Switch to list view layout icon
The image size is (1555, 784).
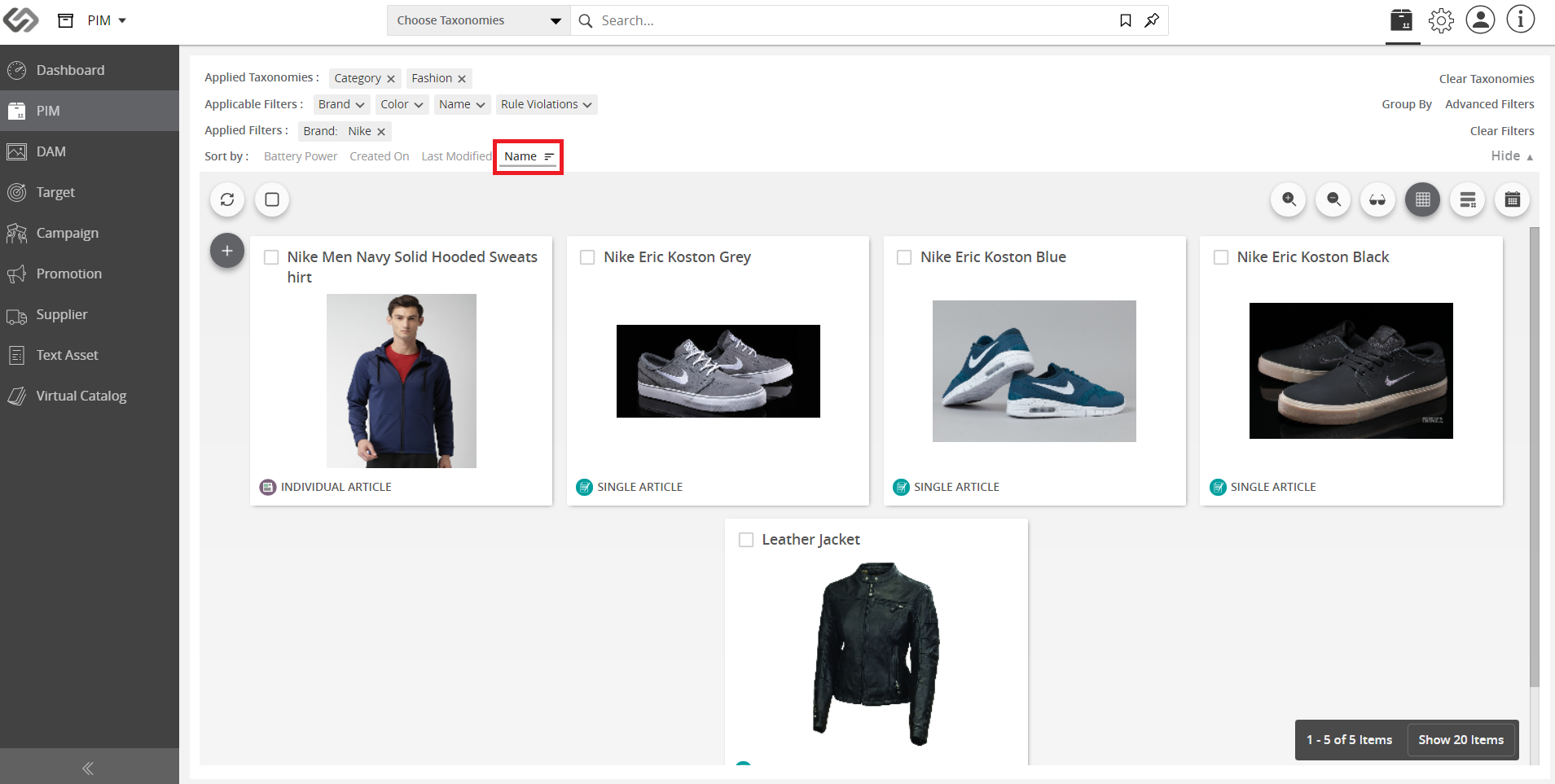[1468, 199]
